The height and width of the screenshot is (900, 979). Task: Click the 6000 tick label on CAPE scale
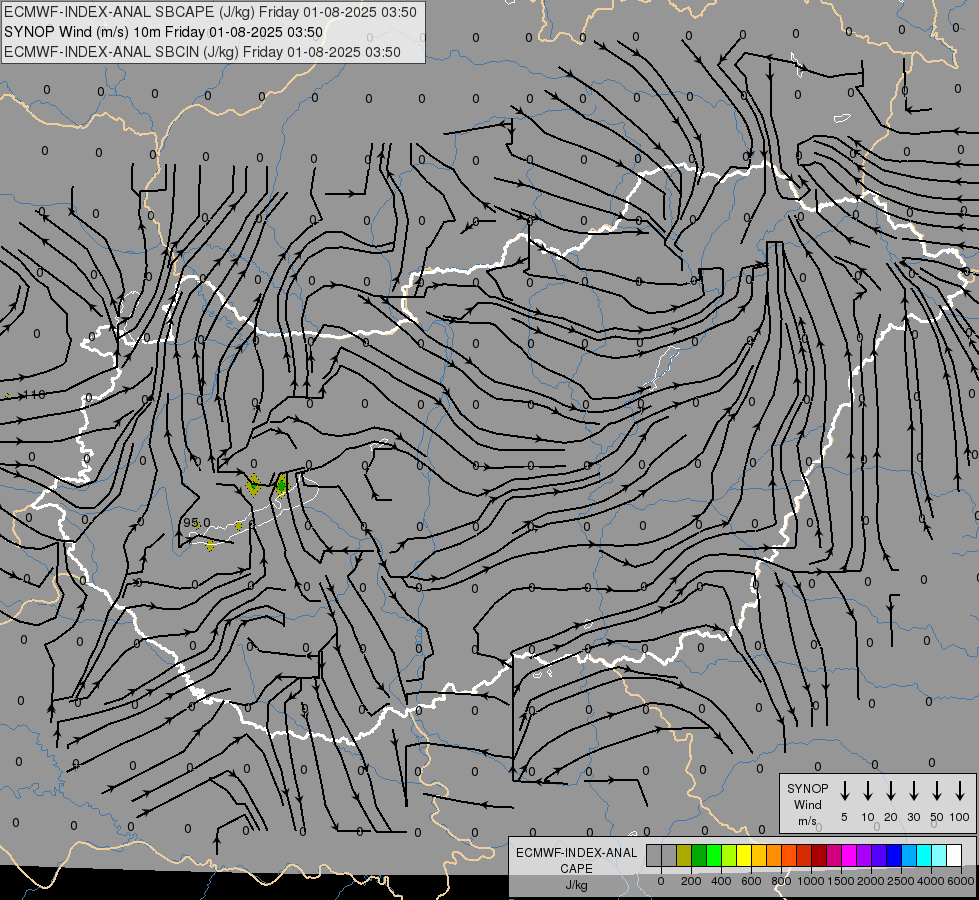tap(961, 881)
